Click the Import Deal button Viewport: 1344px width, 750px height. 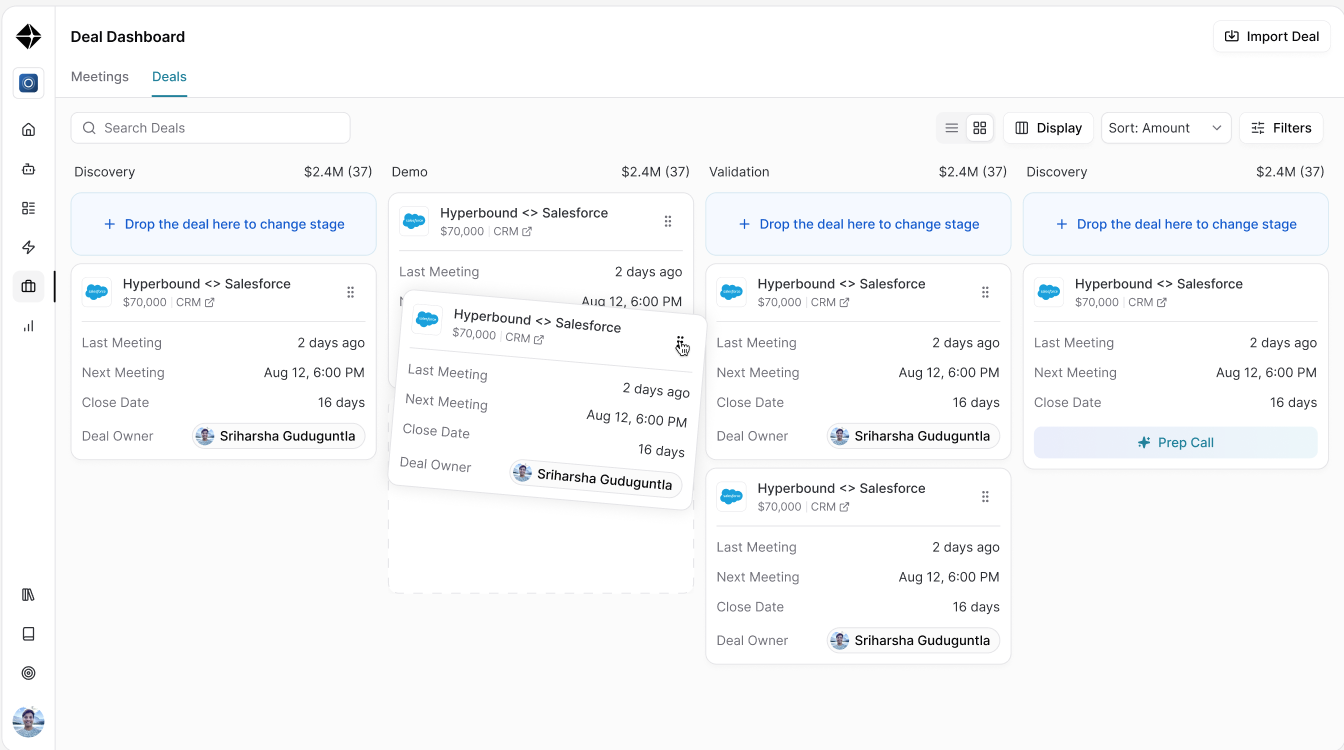click(x=1272, y=36)
